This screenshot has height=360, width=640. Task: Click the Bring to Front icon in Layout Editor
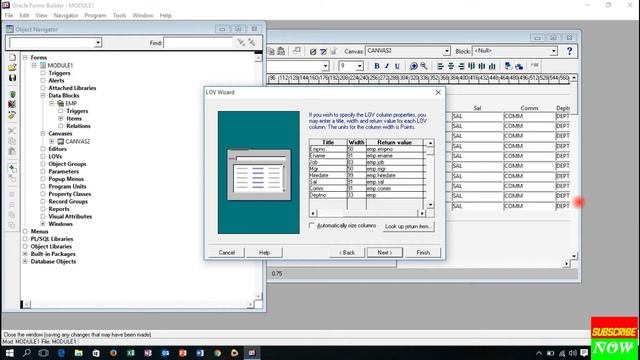tap(508, 66)
